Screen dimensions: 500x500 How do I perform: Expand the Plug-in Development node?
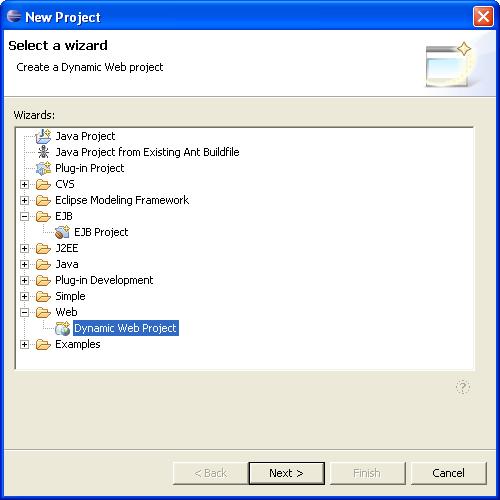[x=24, y=280]
